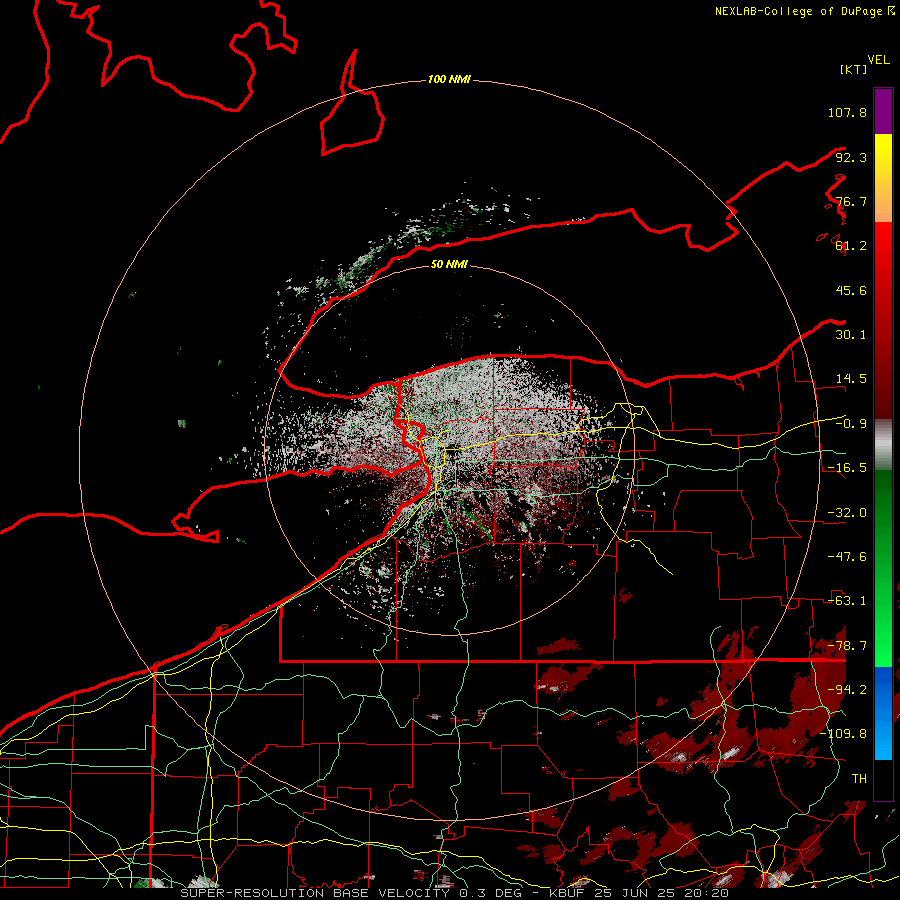900x900 pixels.
Task: Click the -63.1 scale label
Action: tap(847, 601)
